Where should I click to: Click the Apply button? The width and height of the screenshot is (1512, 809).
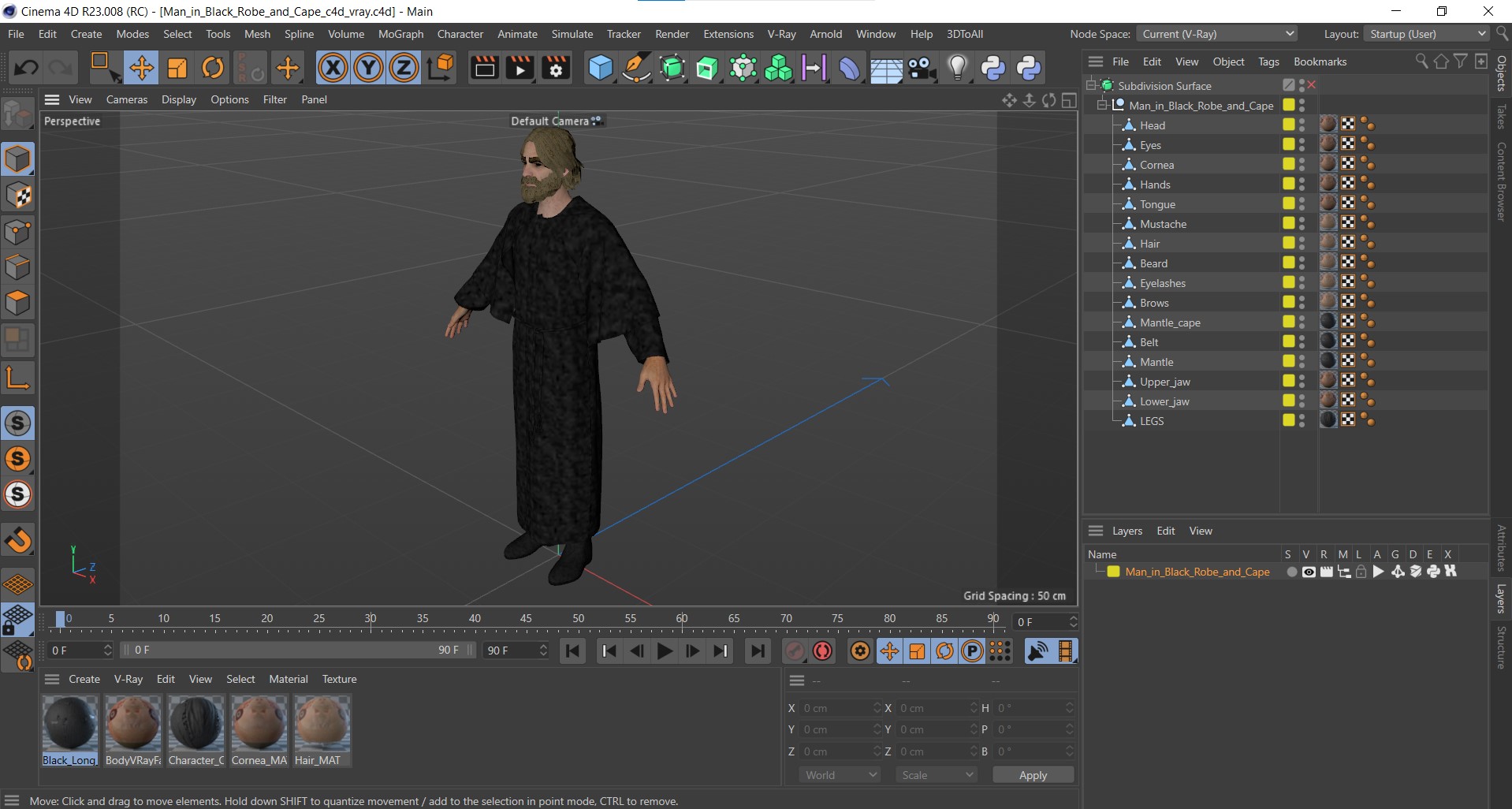1033,775
